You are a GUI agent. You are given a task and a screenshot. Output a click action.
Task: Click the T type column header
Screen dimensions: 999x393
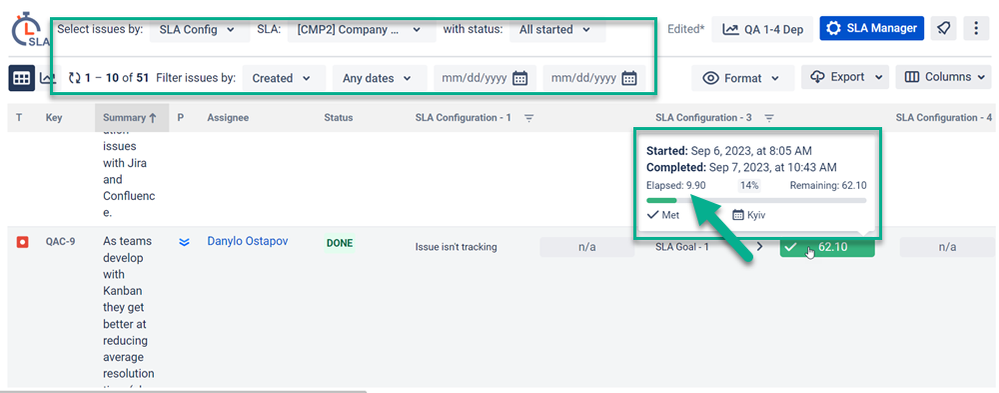tap(19, 118)
